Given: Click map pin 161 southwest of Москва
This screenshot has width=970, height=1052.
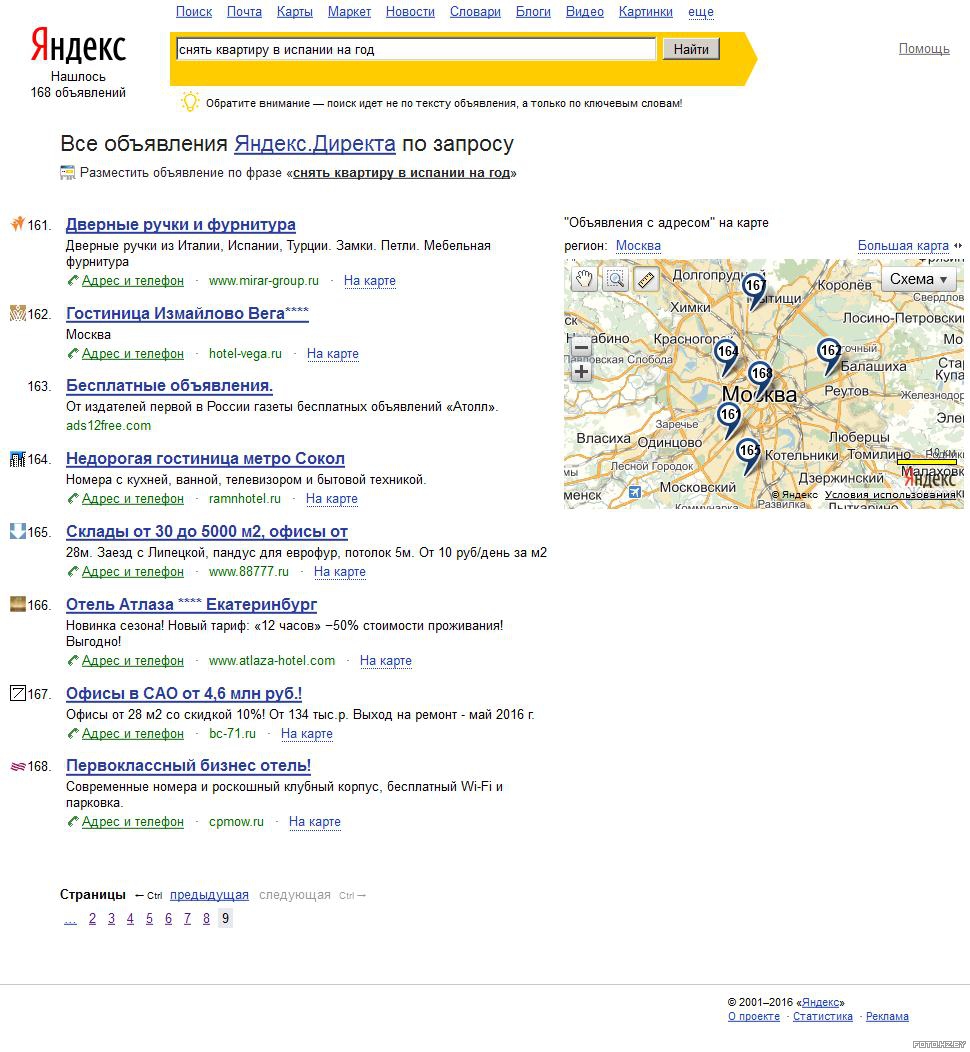Looking at the screenshot, I should click(729, 419).
